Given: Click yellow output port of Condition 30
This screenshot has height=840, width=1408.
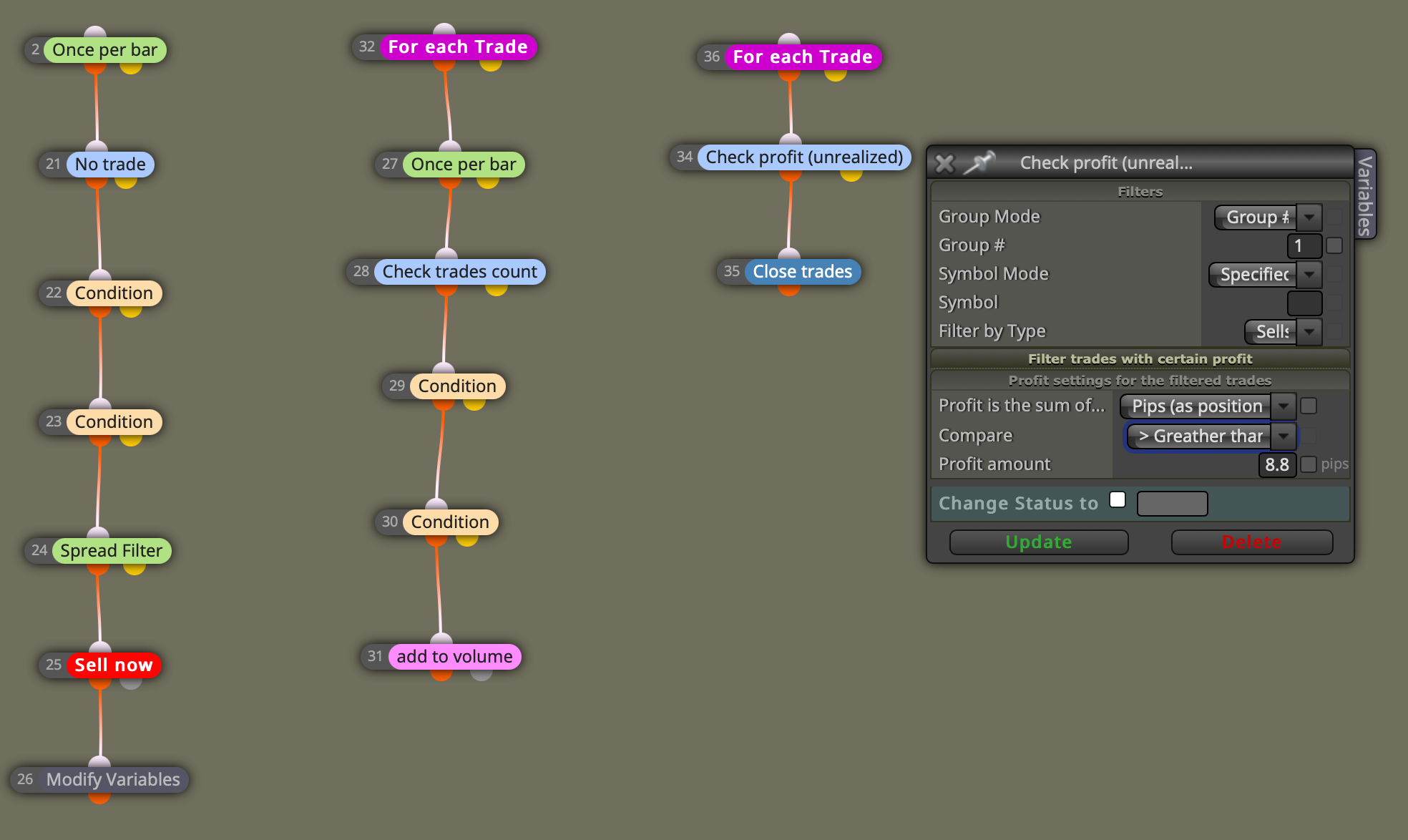Looking at the screenshot, I should click(x=467, y=539).
